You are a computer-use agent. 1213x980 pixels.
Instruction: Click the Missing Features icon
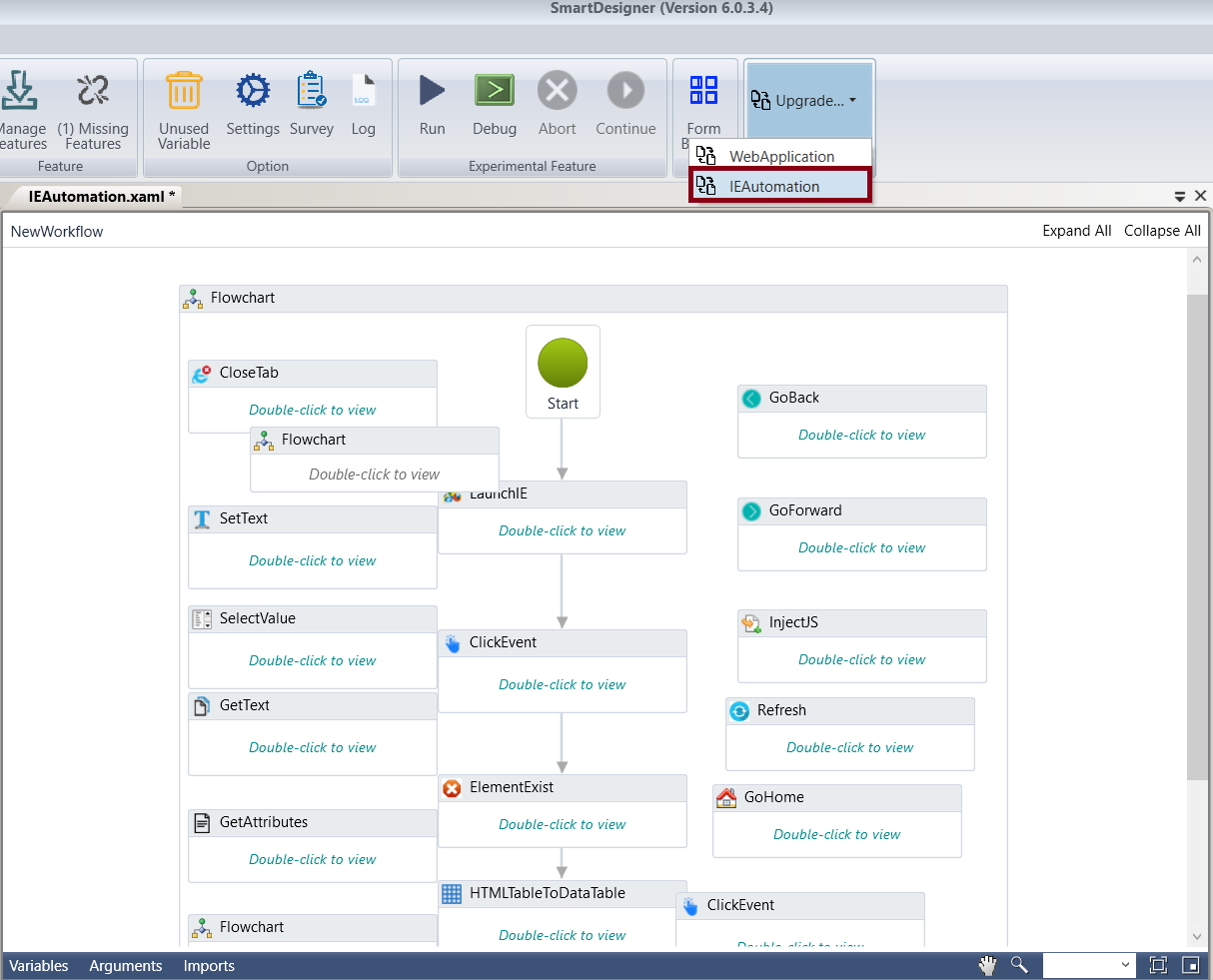[93, 91]
